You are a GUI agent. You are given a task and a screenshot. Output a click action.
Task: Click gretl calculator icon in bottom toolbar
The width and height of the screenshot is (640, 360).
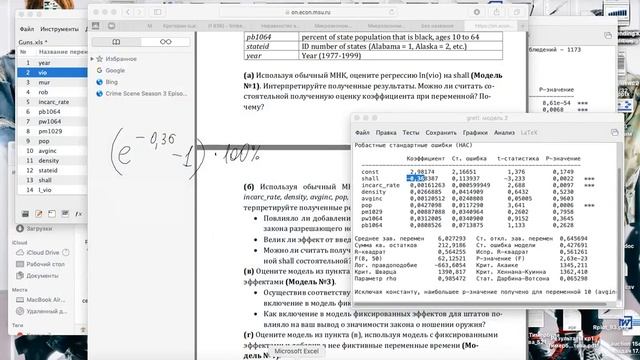coord(25,213)
